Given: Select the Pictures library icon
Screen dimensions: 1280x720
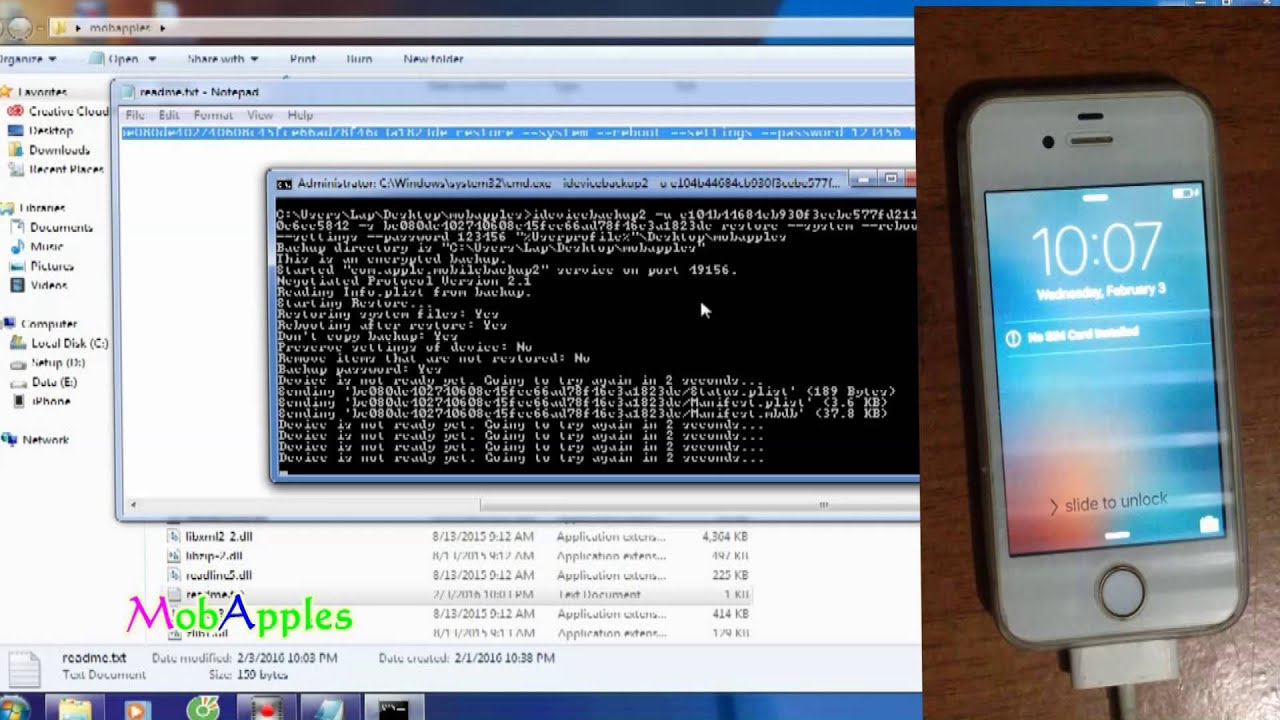Looking at the screenshot, I should tap(18, 266).
